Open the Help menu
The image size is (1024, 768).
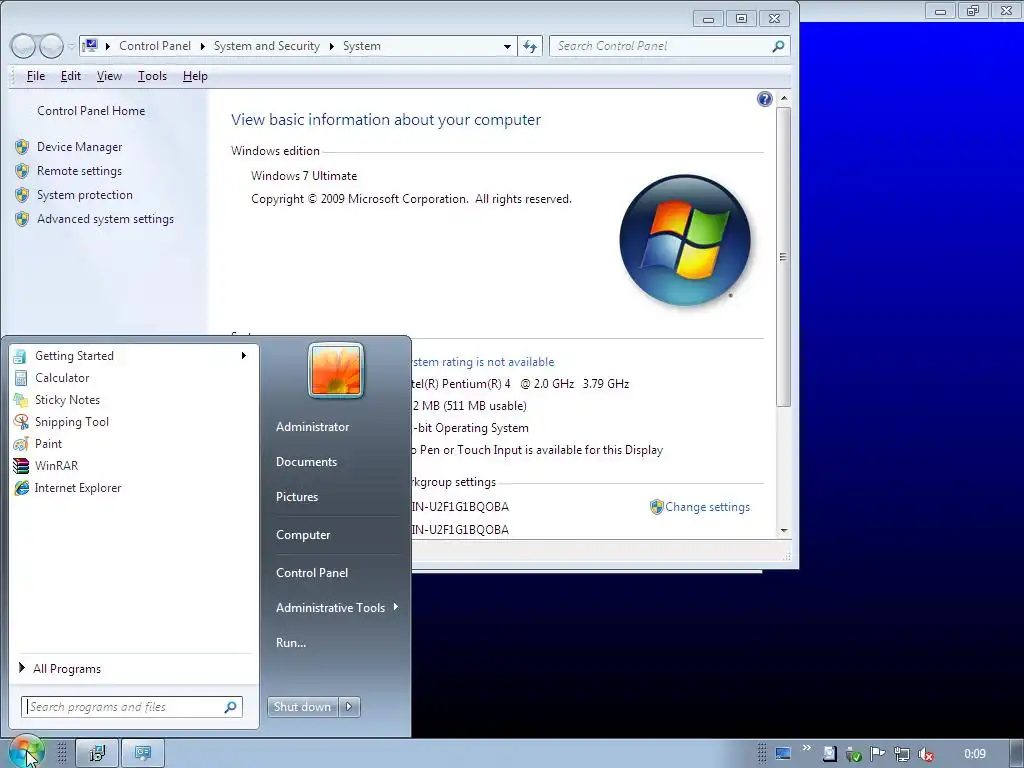[x=195, y=76]
